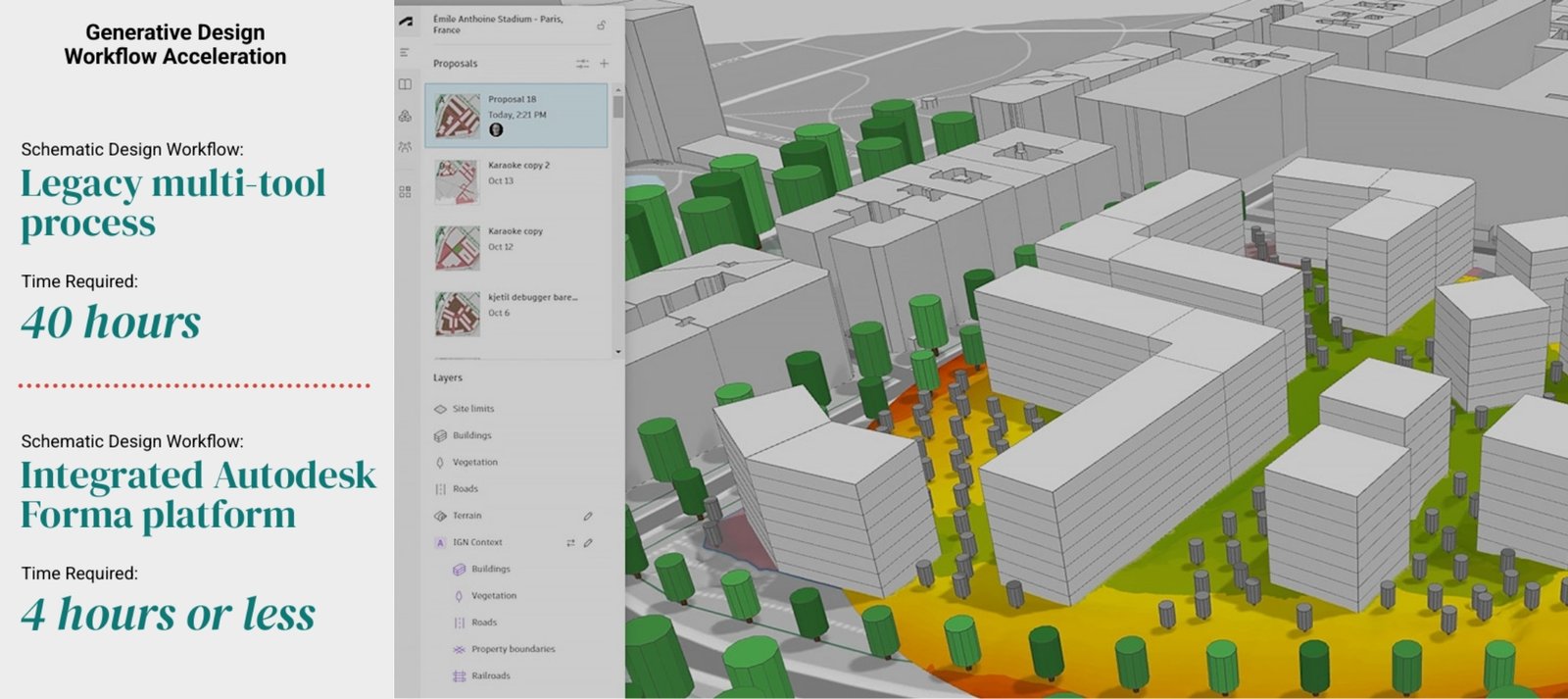Click the purple Roads icon under IGN Context
Image resolution: width=1568 pixels, height=699 pixels.
(x=459, y=623)
